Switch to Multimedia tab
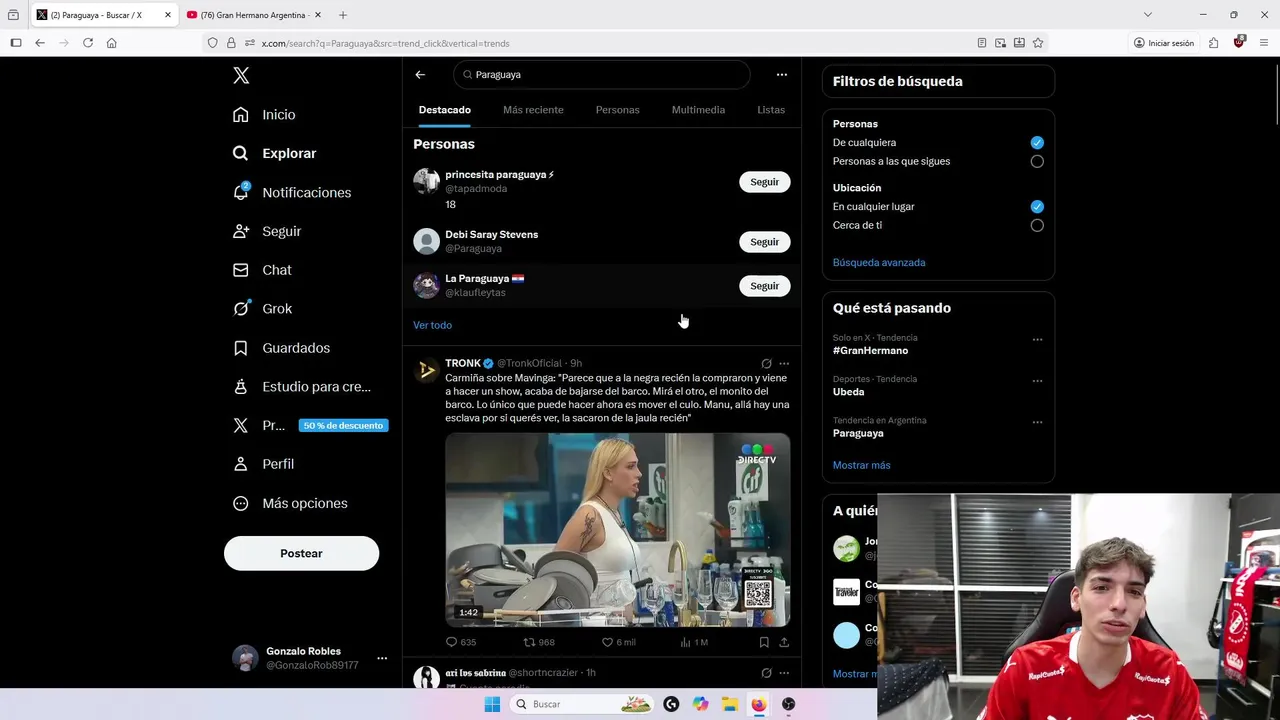This screenshot has width=1280, height=720. [x=698, y=110]
